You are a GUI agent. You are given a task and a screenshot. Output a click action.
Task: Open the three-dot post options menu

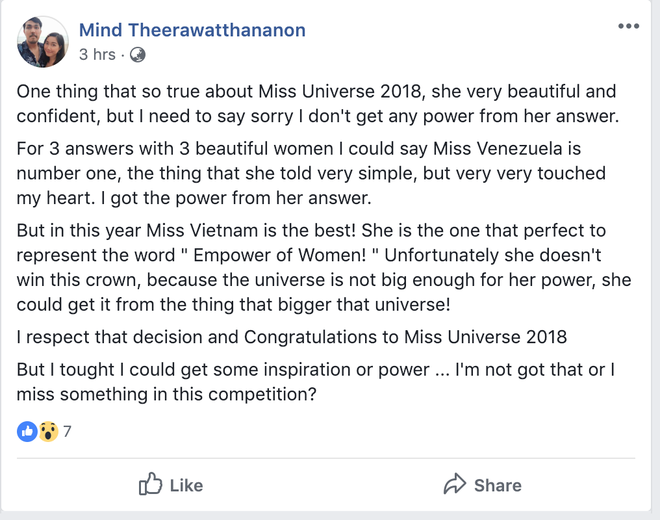tap(628, 26)
